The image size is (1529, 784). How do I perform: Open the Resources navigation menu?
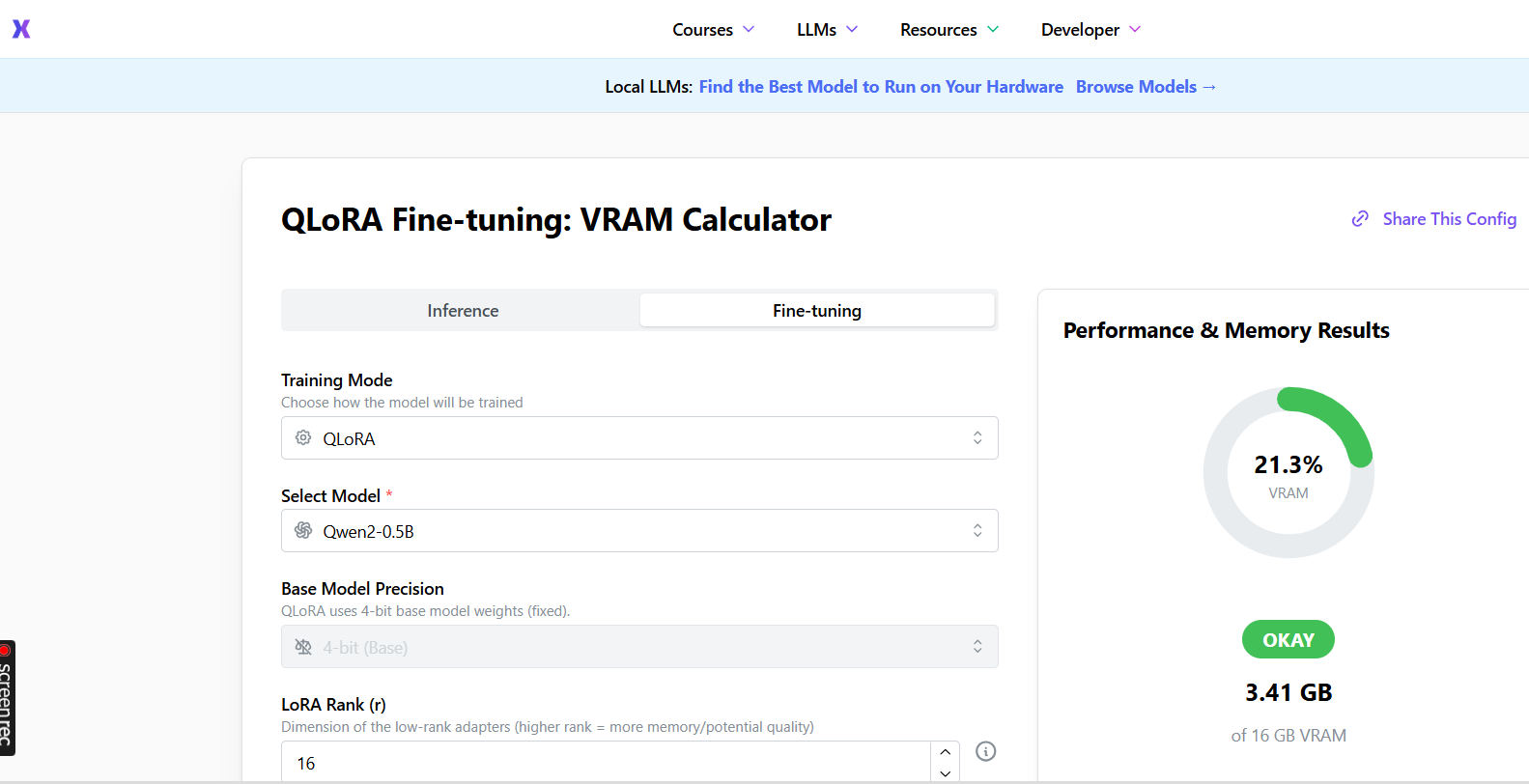tap(949, 30)
